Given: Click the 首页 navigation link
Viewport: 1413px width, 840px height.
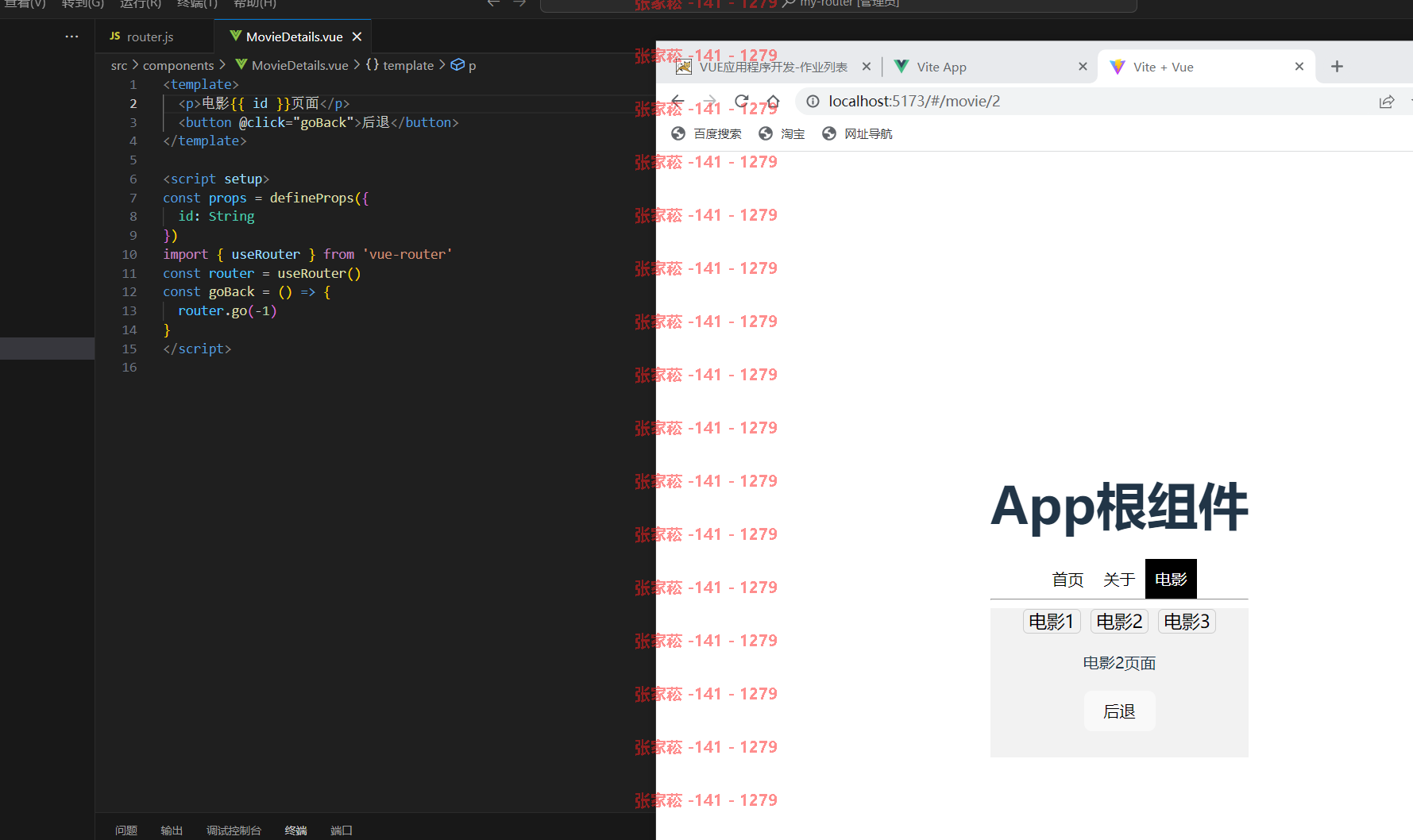Looking at the screenshot, I should [1067, 580].
